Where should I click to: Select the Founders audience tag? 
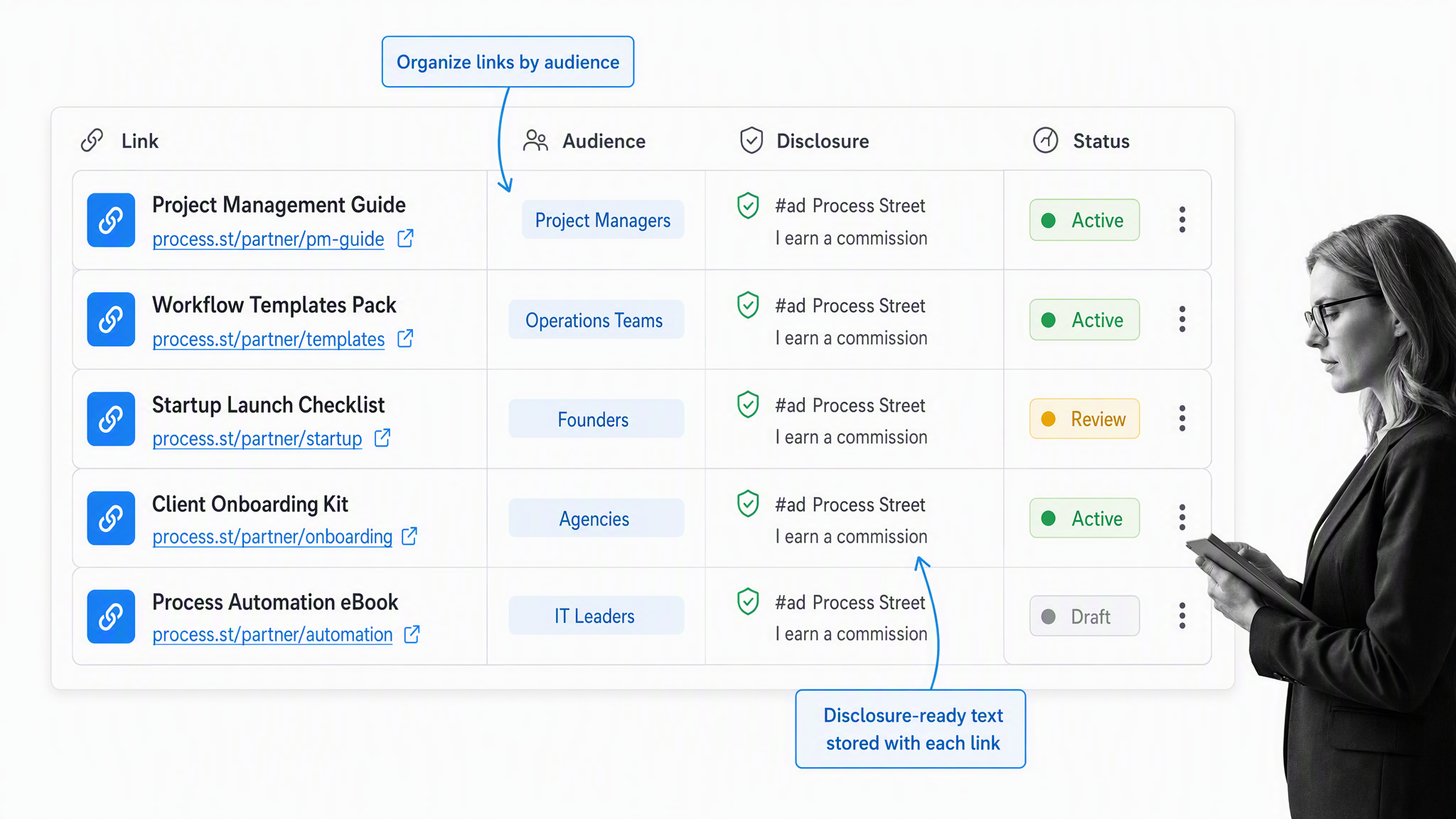(596, 419)
